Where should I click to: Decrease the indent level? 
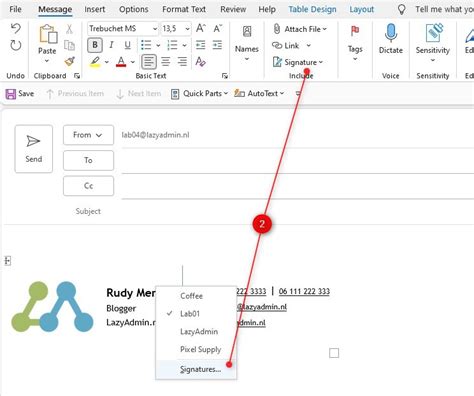201,45
